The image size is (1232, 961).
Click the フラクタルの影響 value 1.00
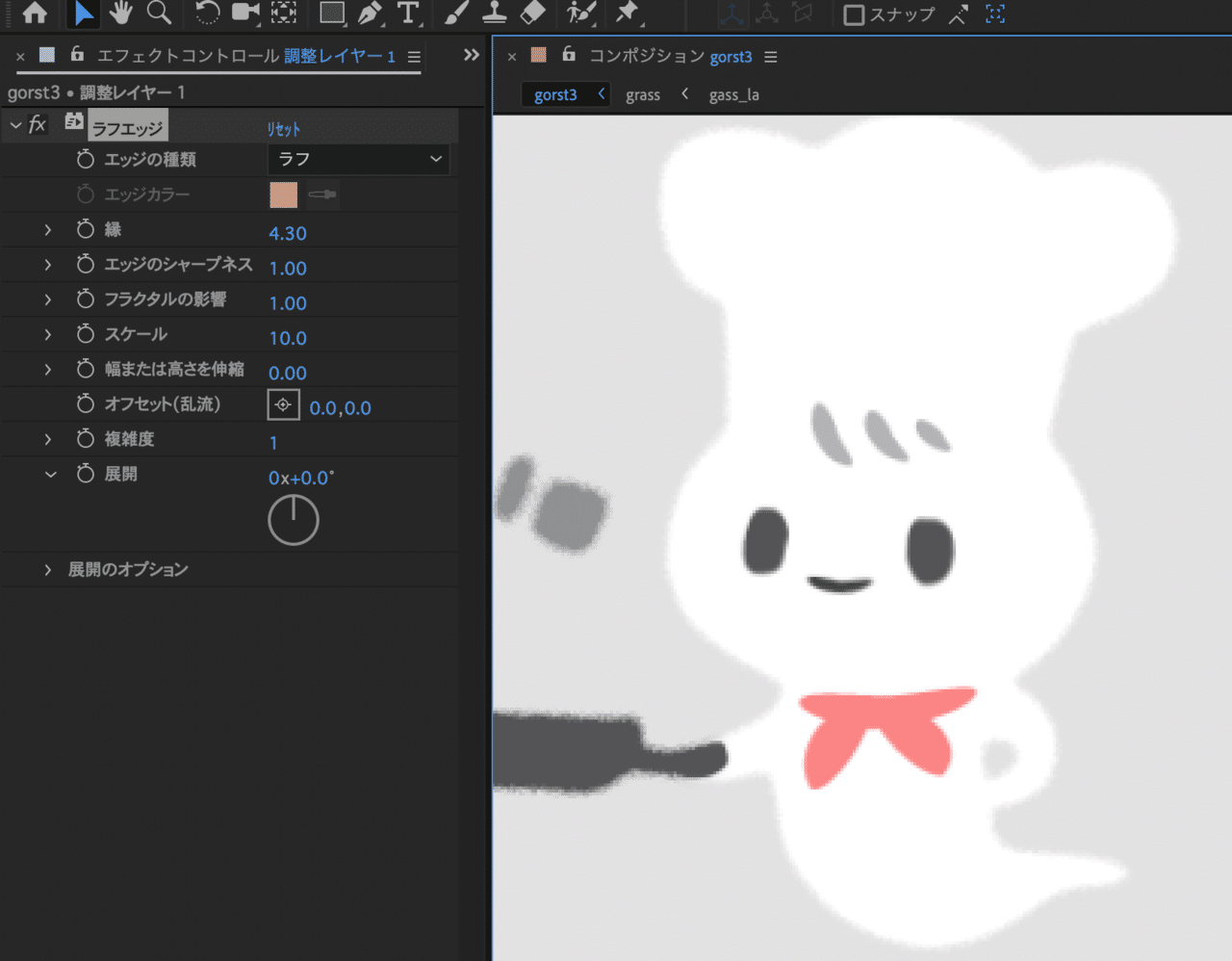click(x=288, y=303)
